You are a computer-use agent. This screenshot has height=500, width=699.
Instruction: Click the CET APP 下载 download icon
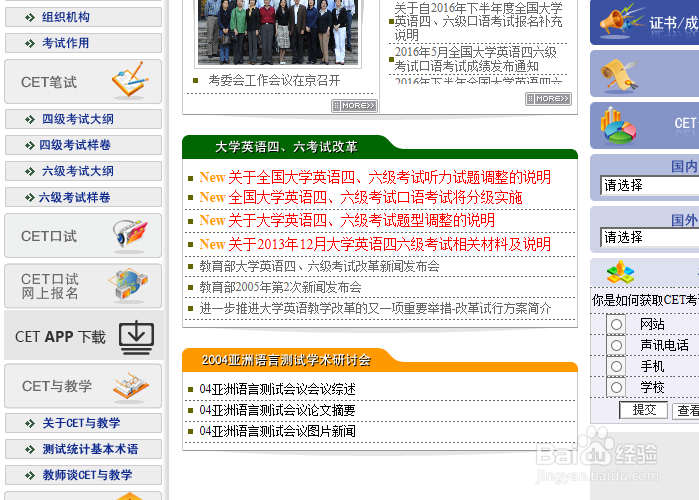coord(136,337)
